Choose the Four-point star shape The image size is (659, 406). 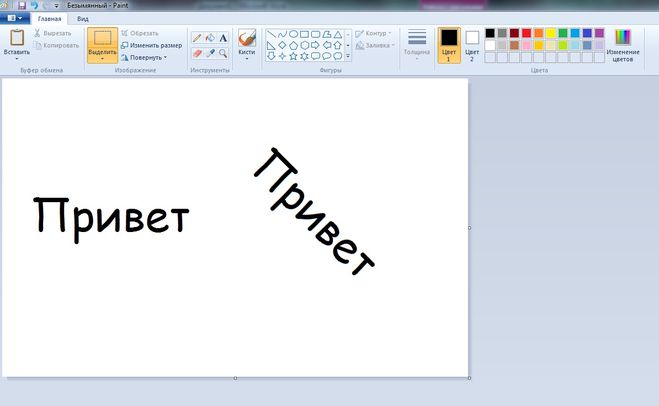click(x=282, y=56)
